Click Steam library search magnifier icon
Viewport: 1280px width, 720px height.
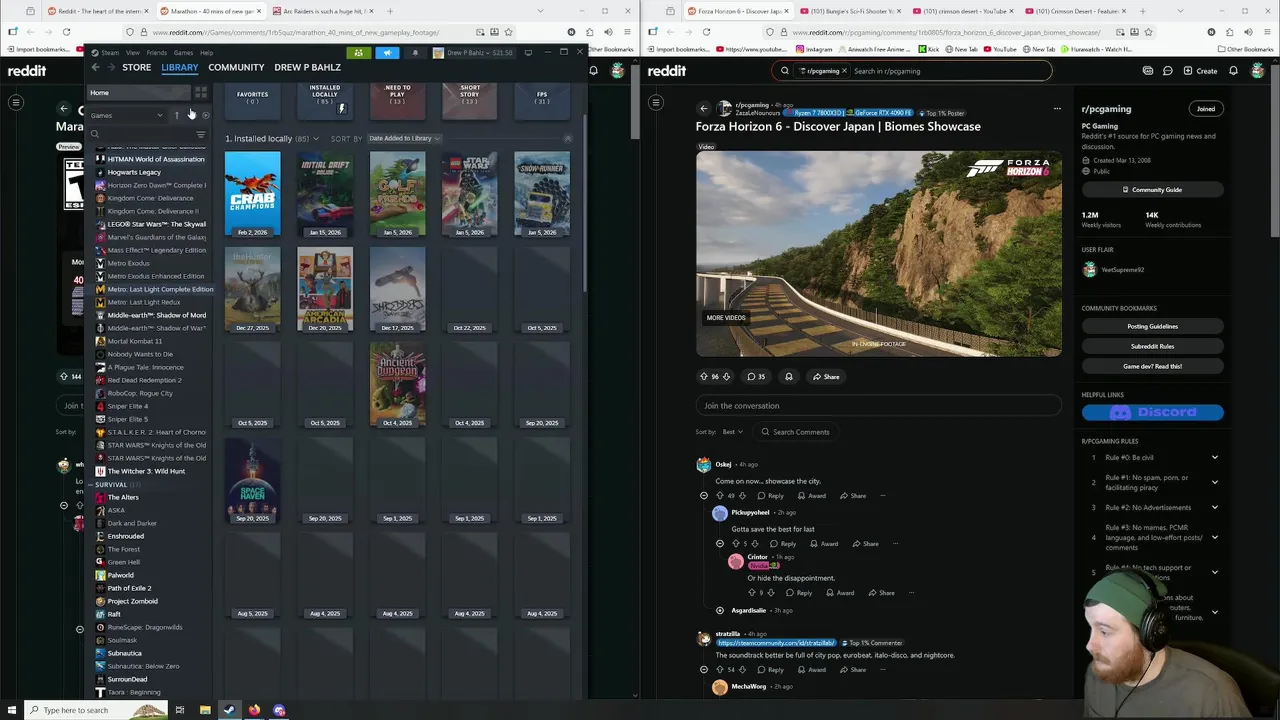(95, 134)
